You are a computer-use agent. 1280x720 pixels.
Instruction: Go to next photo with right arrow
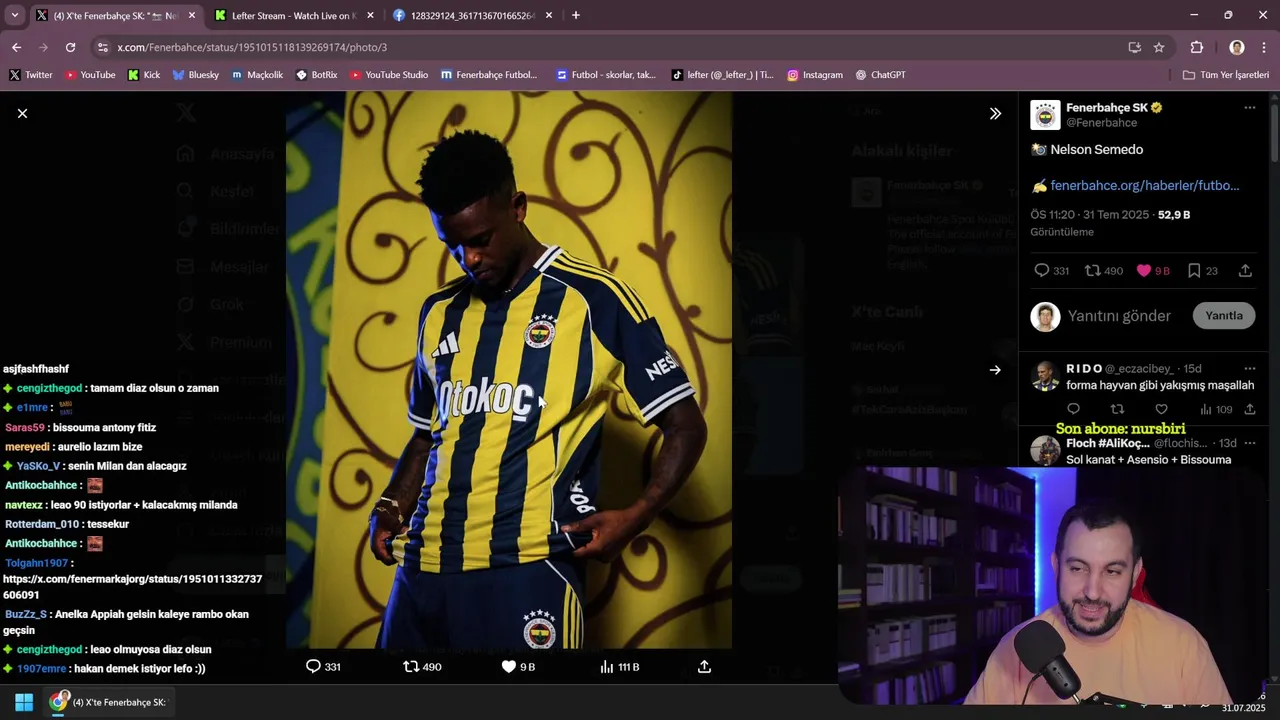point(995,370)
